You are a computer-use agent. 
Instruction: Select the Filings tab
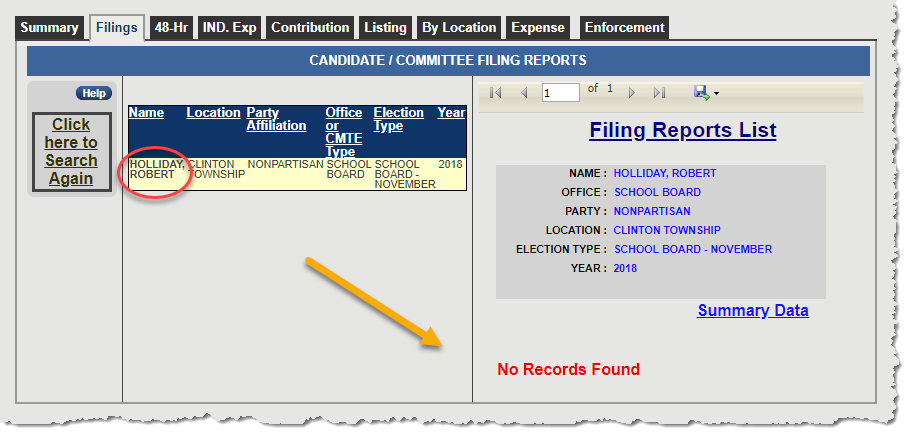click(x=117, y=28)
